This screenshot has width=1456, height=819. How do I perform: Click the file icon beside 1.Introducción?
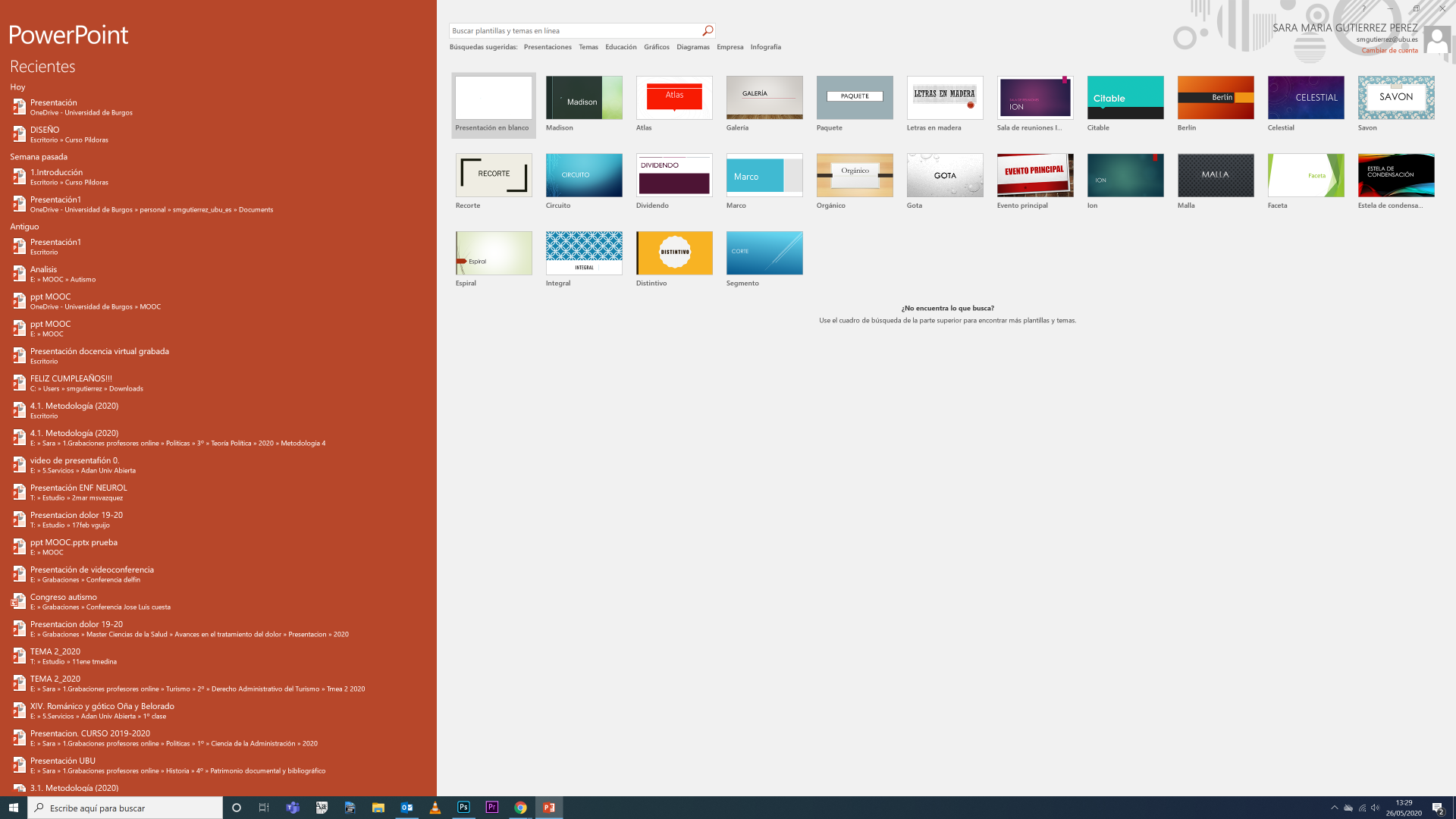[x=19, y=177]
